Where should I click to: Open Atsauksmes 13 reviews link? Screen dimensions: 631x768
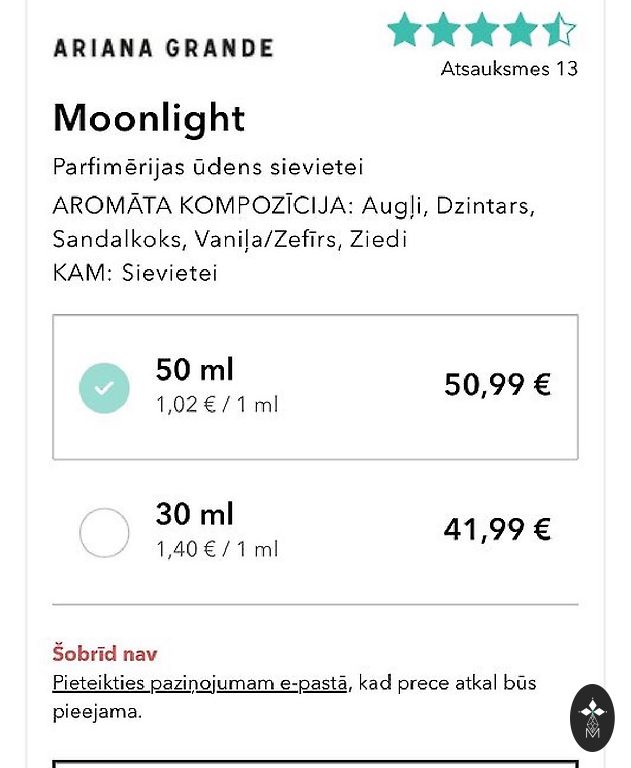coord(509,69)
